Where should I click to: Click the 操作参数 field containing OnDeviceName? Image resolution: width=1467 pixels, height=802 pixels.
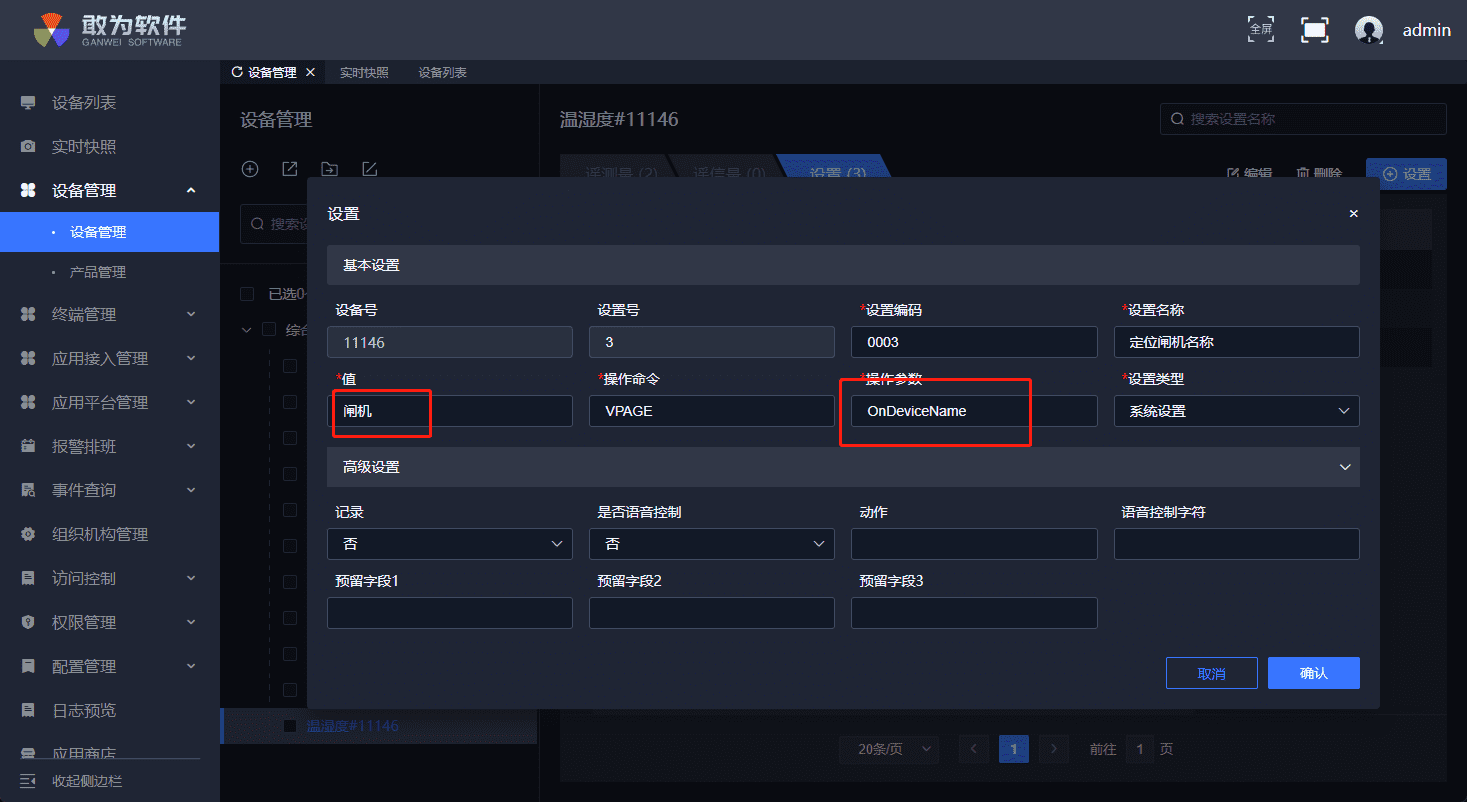pyautogui.click(x=974, y=411)
